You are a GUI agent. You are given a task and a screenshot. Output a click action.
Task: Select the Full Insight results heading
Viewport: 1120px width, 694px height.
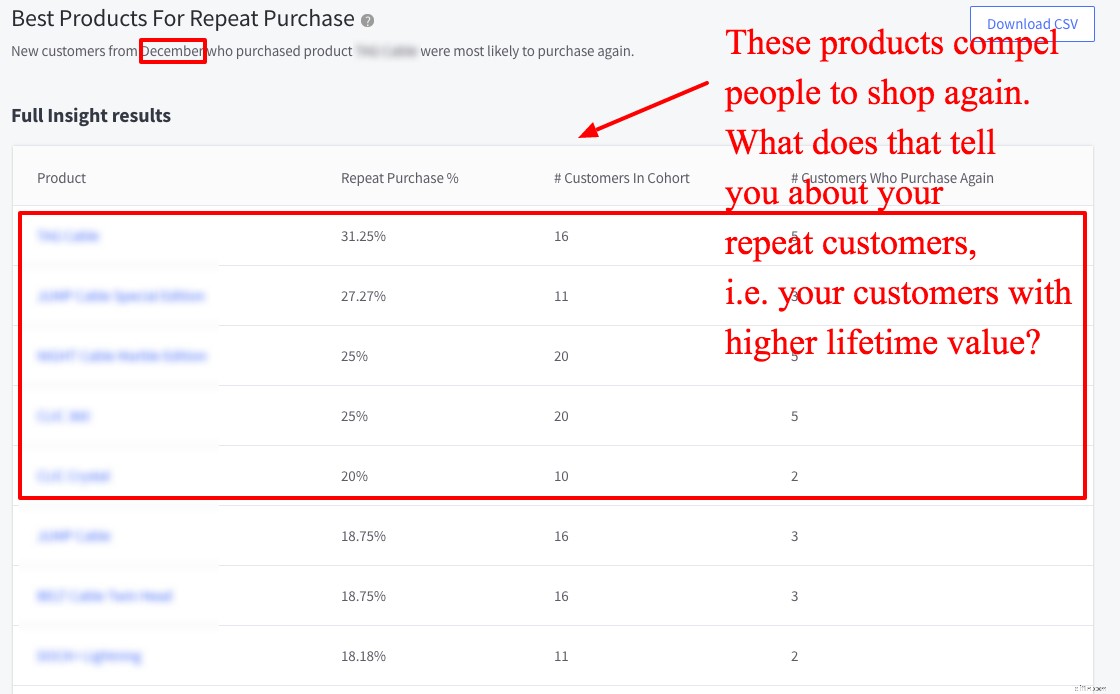(x=91, y=116)
